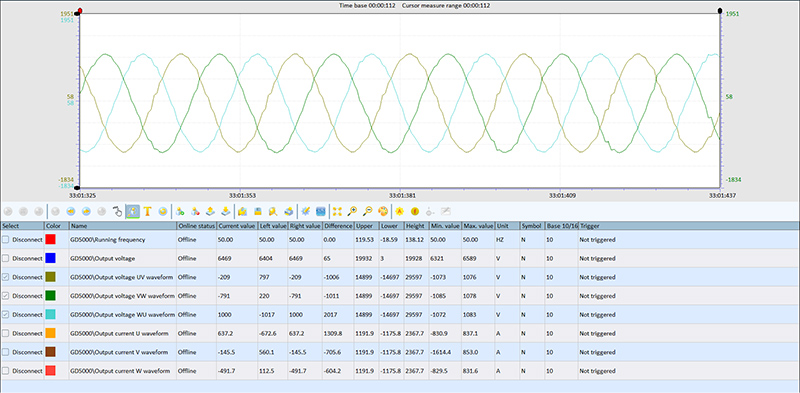The image size is (800, 393).
Task: Enable the Running frequency channel checkbox
Action: (x=6, y=239)
